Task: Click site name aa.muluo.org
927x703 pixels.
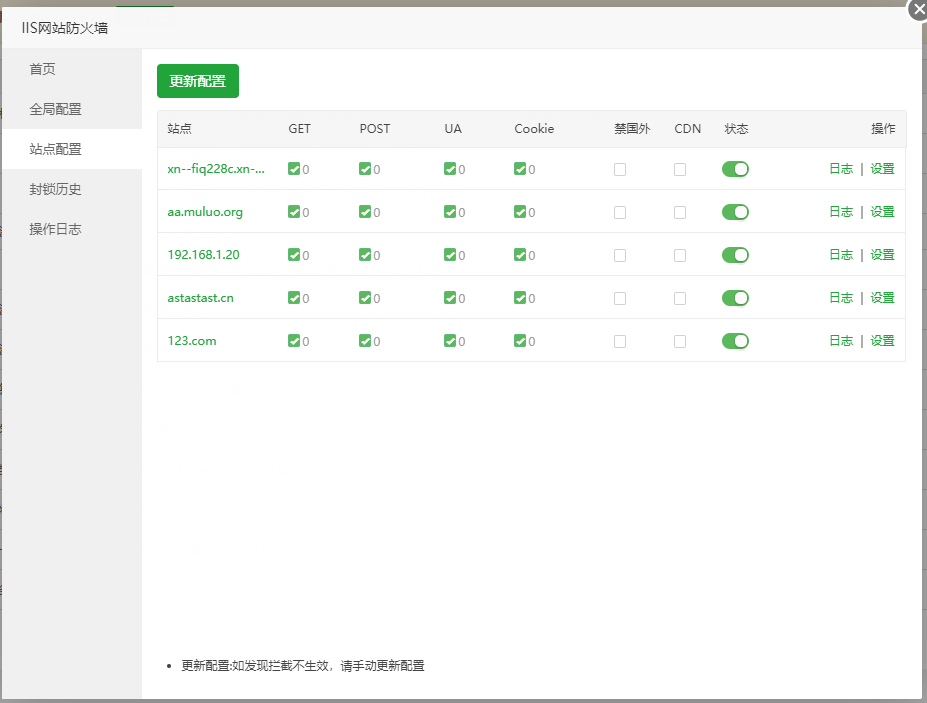Action: 205,212
